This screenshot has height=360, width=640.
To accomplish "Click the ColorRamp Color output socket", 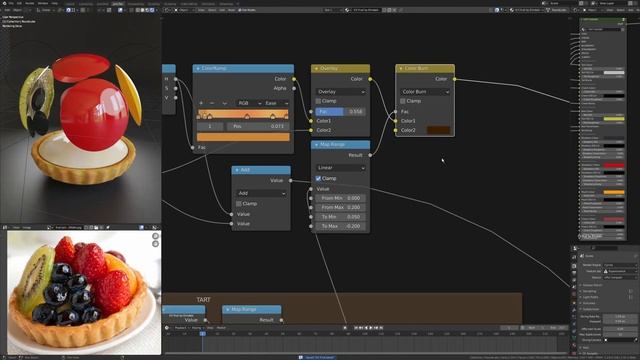I will (294, 79).
